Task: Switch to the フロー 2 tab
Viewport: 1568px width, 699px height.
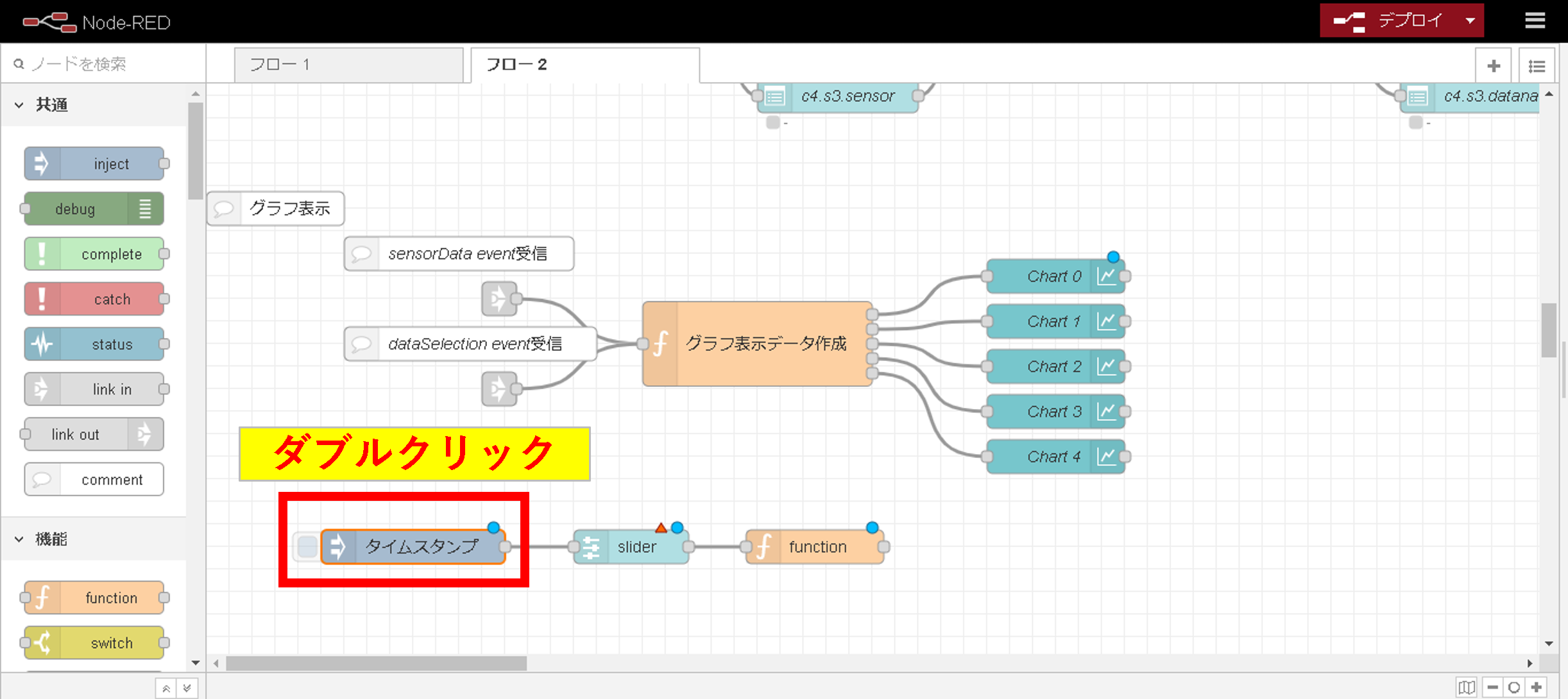Action: [x=585, y=65]
